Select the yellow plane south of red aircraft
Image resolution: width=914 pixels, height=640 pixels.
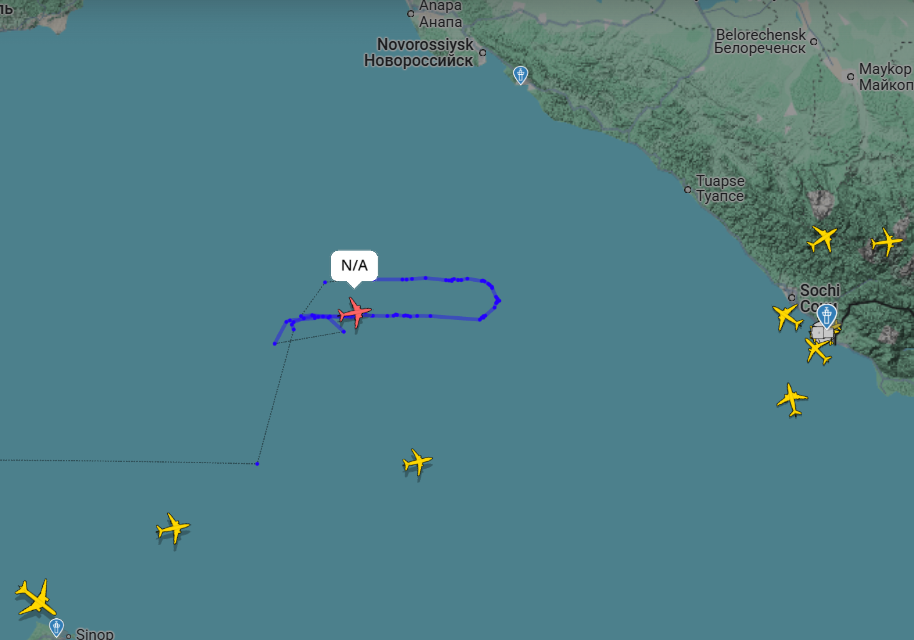click(417, 463)
